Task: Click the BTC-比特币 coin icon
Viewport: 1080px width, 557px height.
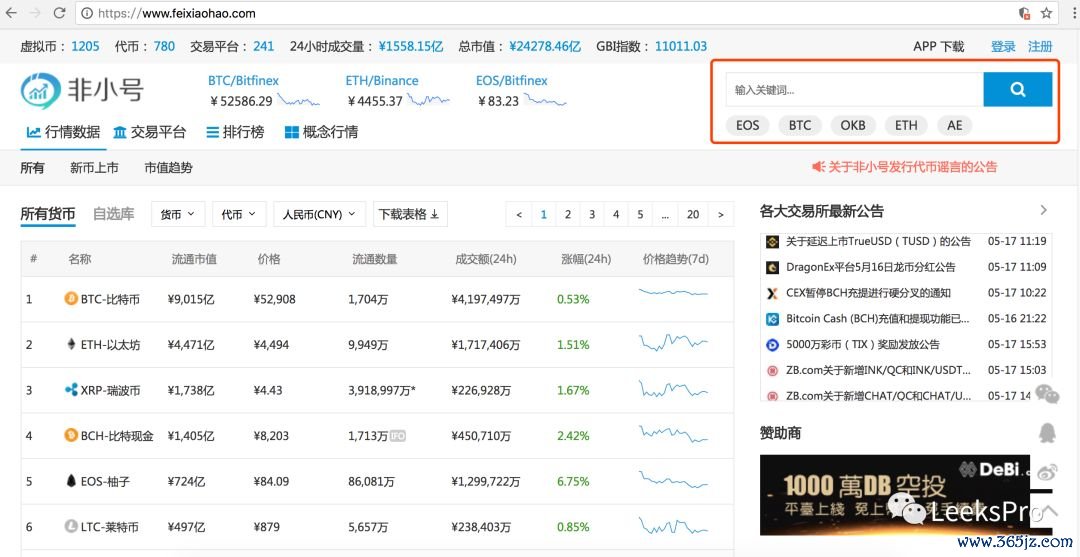Action: [70, 299]
